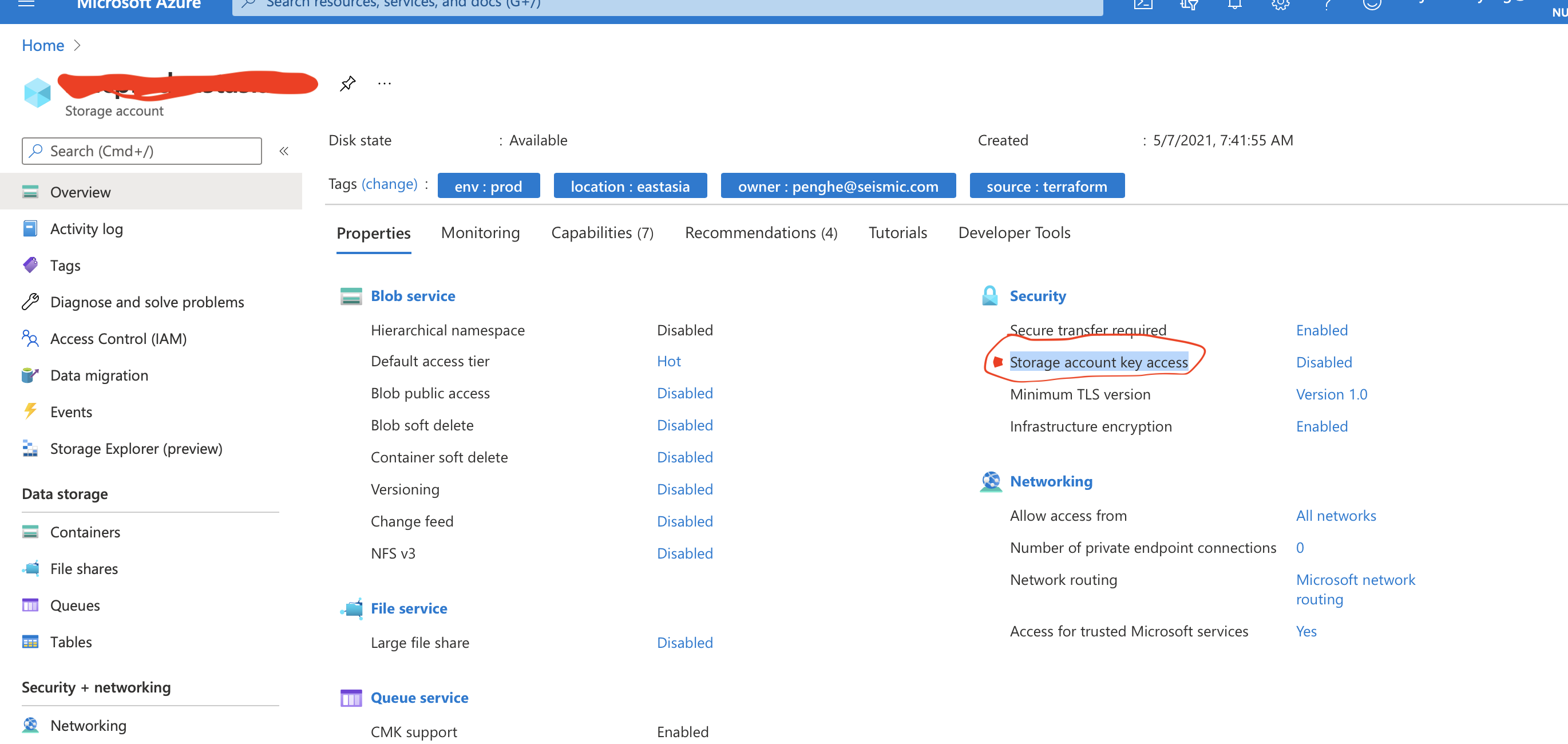Click Infrastructure encryption Enabled value
Screen dimensions: 1568x744
(x=1321, y=426)
